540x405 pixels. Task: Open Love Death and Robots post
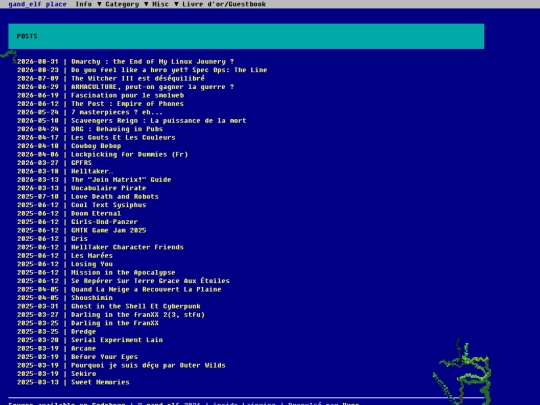(115, 197)
